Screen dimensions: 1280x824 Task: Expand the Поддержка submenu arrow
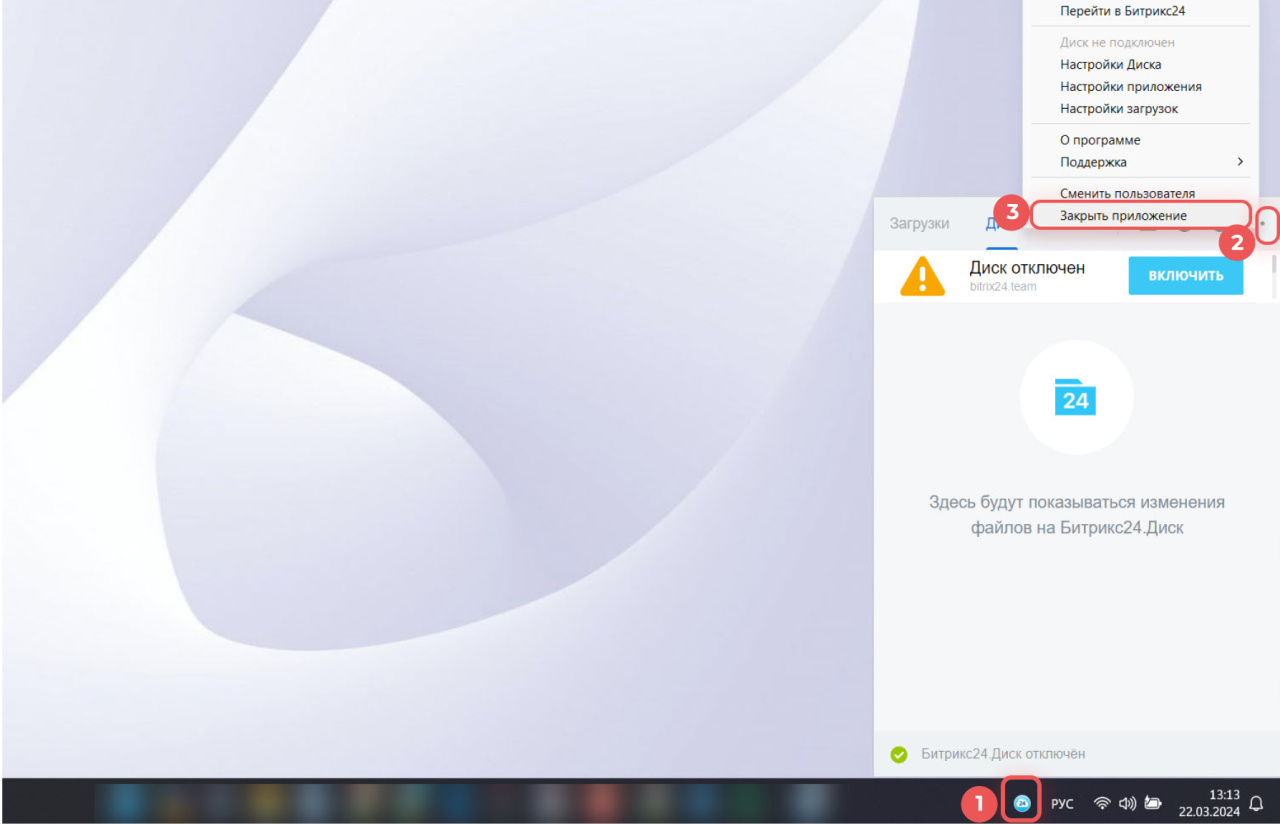pos(1240,162)
